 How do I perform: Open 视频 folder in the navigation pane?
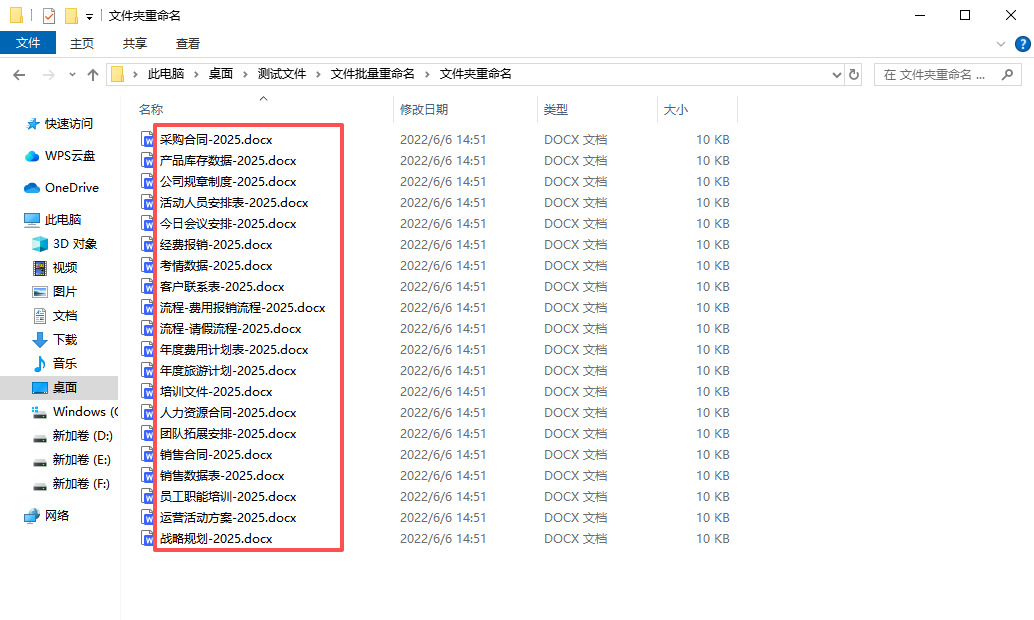[x=65, y=267]
